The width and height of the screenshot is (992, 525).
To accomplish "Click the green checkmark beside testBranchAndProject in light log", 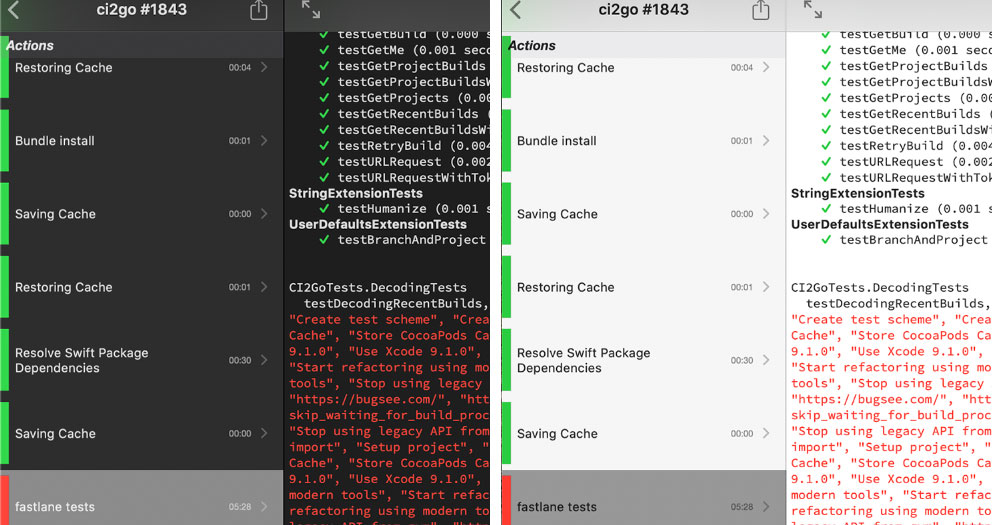I will (826, 240).
